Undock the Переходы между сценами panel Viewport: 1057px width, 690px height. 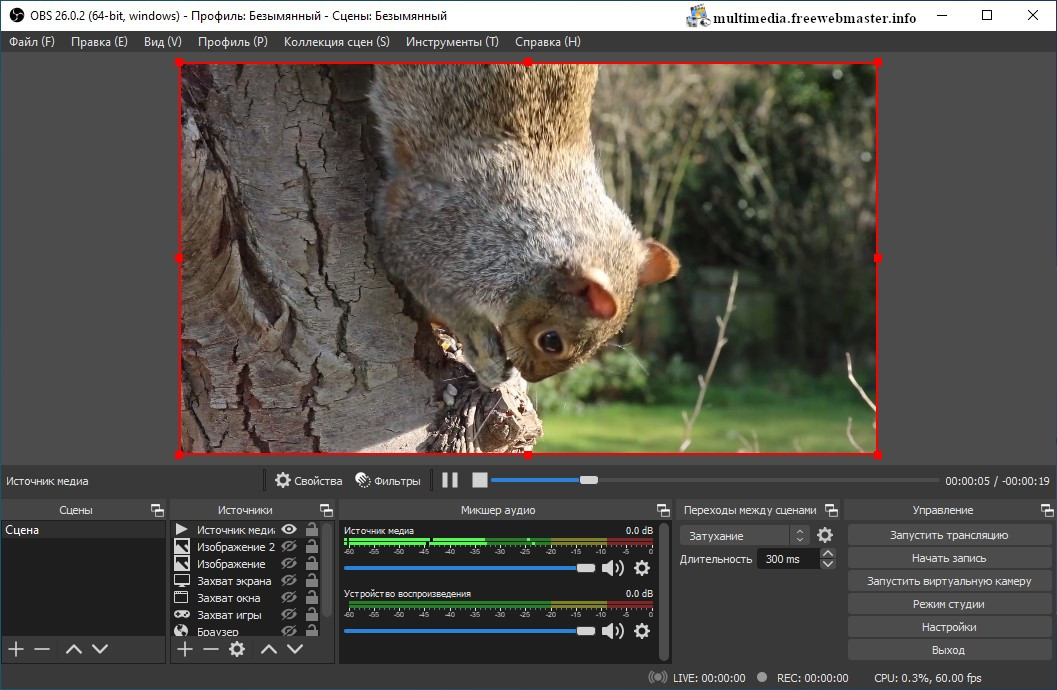click(832, 510)
